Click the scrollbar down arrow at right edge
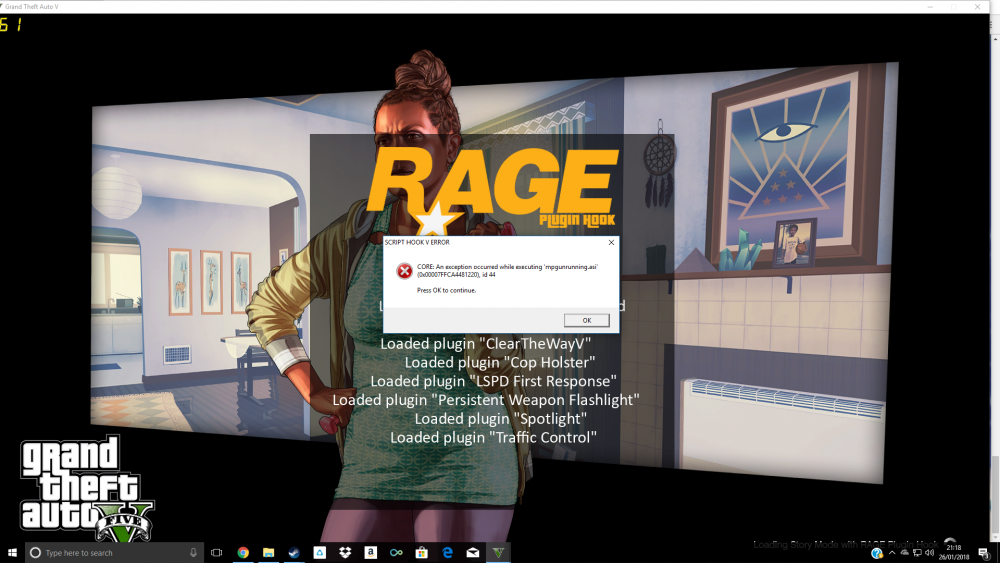The width and height of the screenshot is (1000, 563). [x=995, y=538]
